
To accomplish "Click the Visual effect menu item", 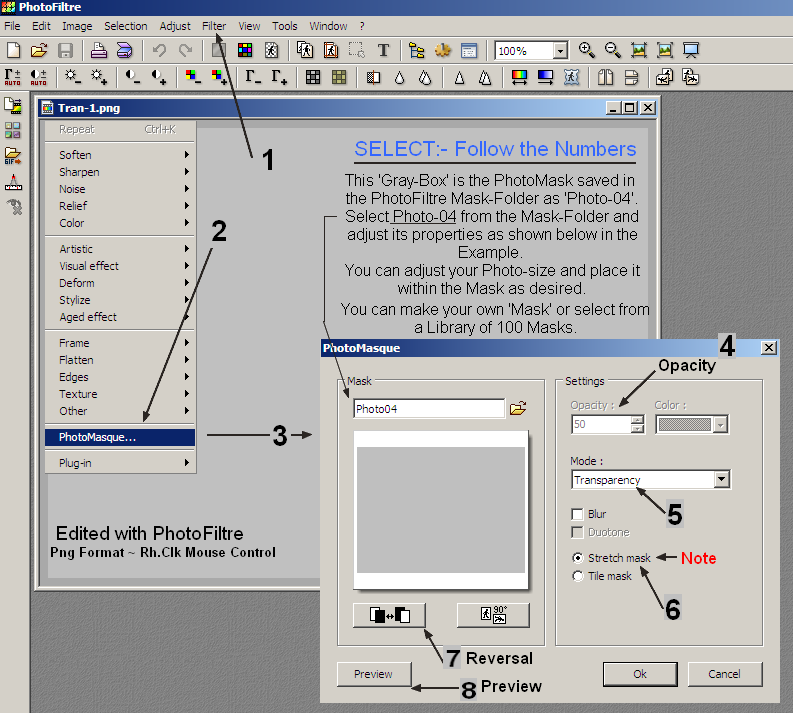I will pyautogui.click(x=120, y=266).
